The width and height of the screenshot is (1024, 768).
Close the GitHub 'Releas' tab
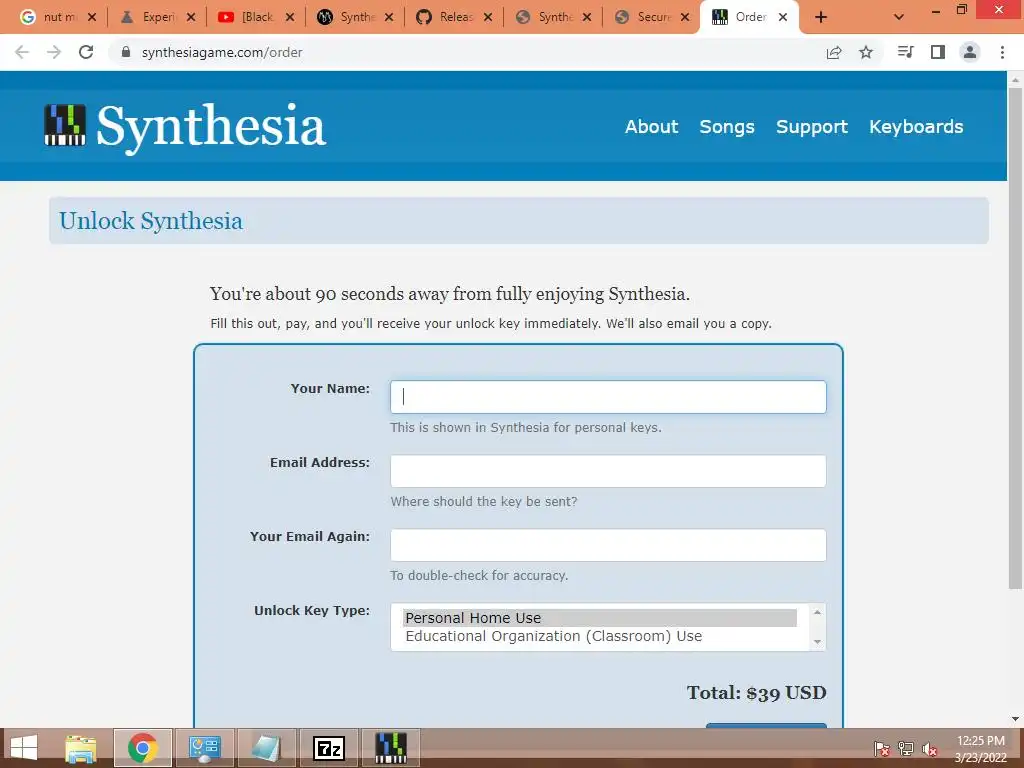coord(488,18)
